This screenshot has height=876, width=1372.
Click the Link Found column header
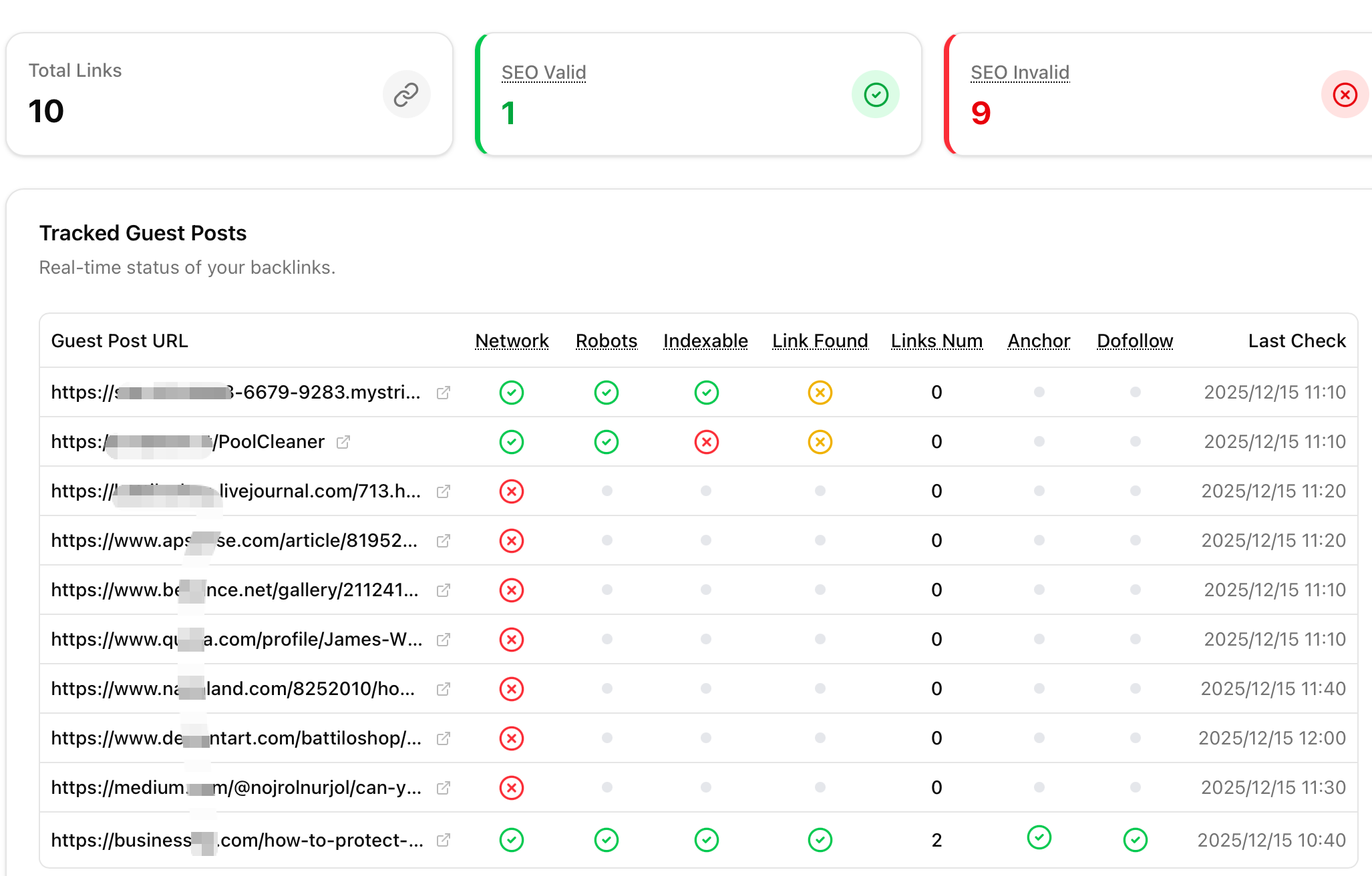(820, 341)
